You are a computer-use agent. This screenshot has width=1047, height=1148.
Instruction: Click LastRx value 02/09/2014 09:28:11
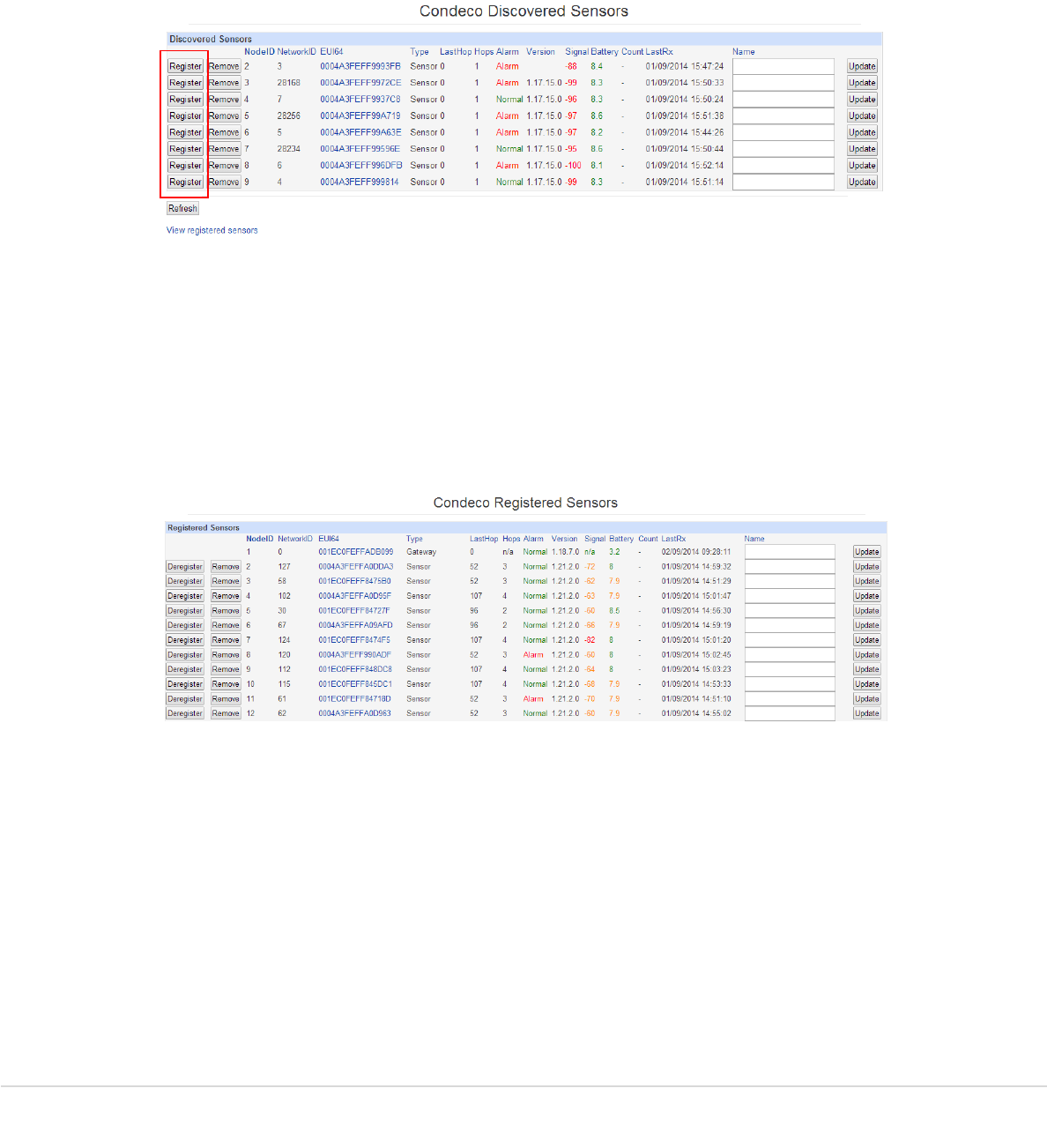pos(696,552)
